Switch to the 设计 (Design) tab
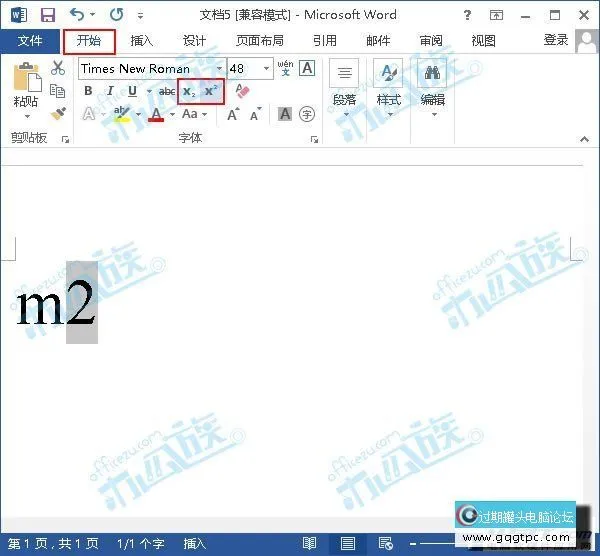 [x=194, y=41]
